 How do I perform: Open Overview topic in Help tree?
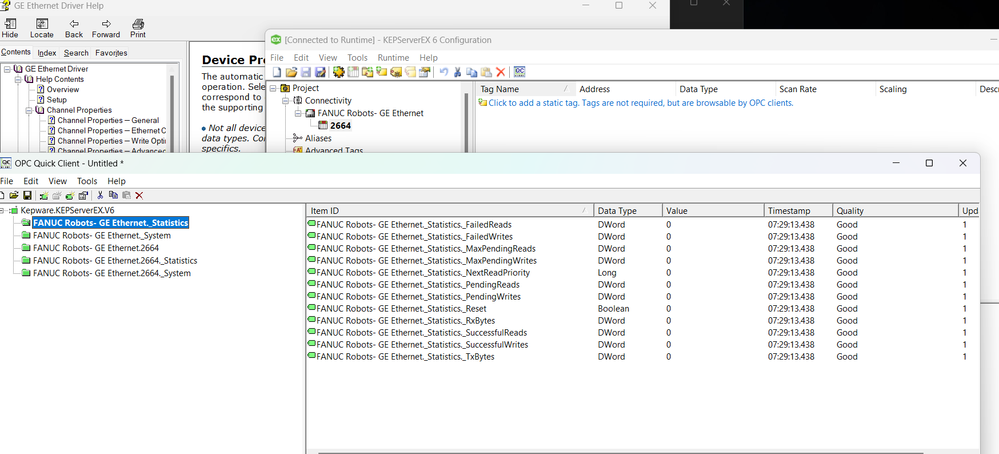coord(62,89)
